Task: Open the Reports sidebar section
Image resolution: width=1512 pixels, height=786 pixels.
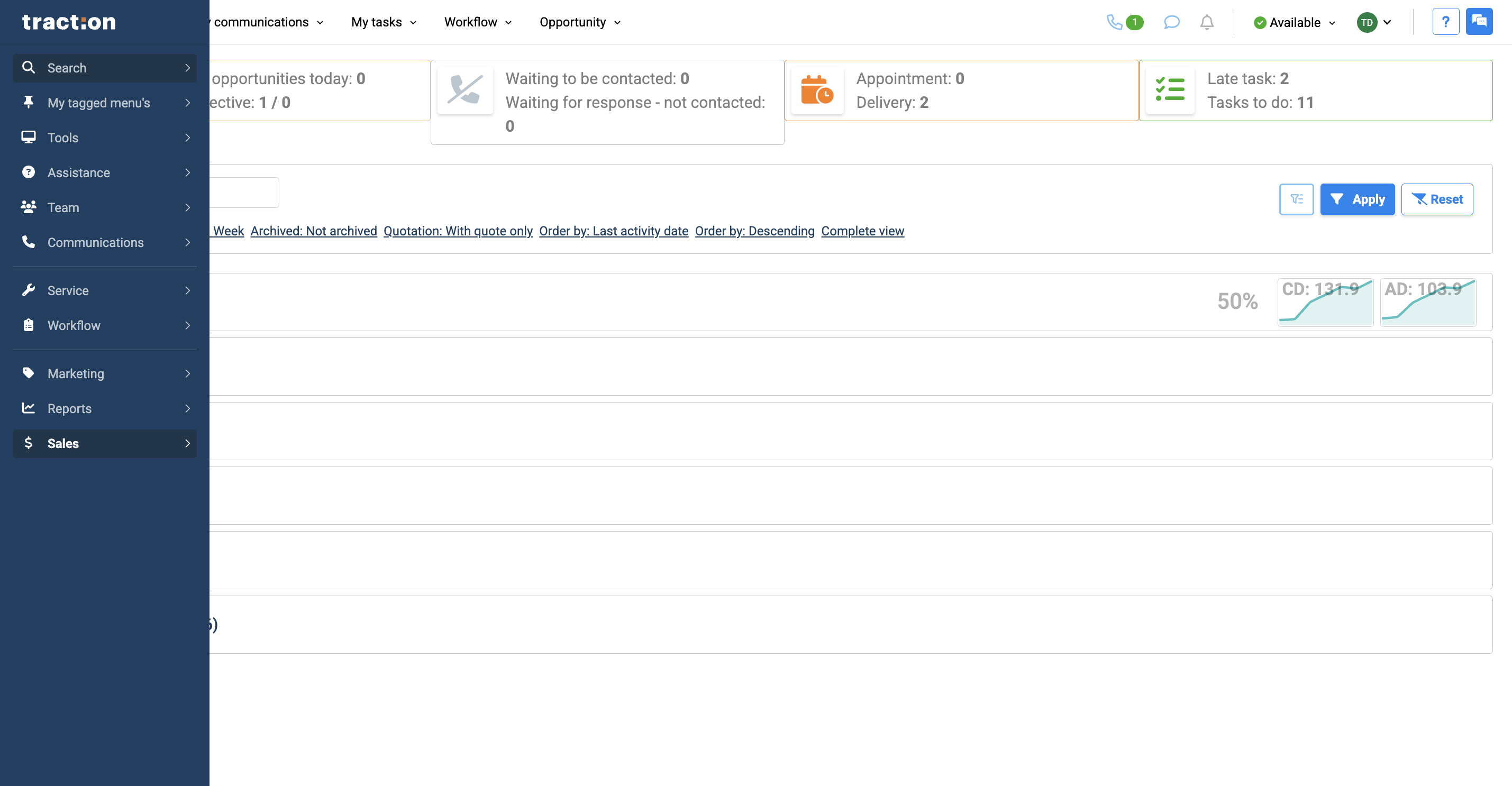Action: (x=104, y=408)
